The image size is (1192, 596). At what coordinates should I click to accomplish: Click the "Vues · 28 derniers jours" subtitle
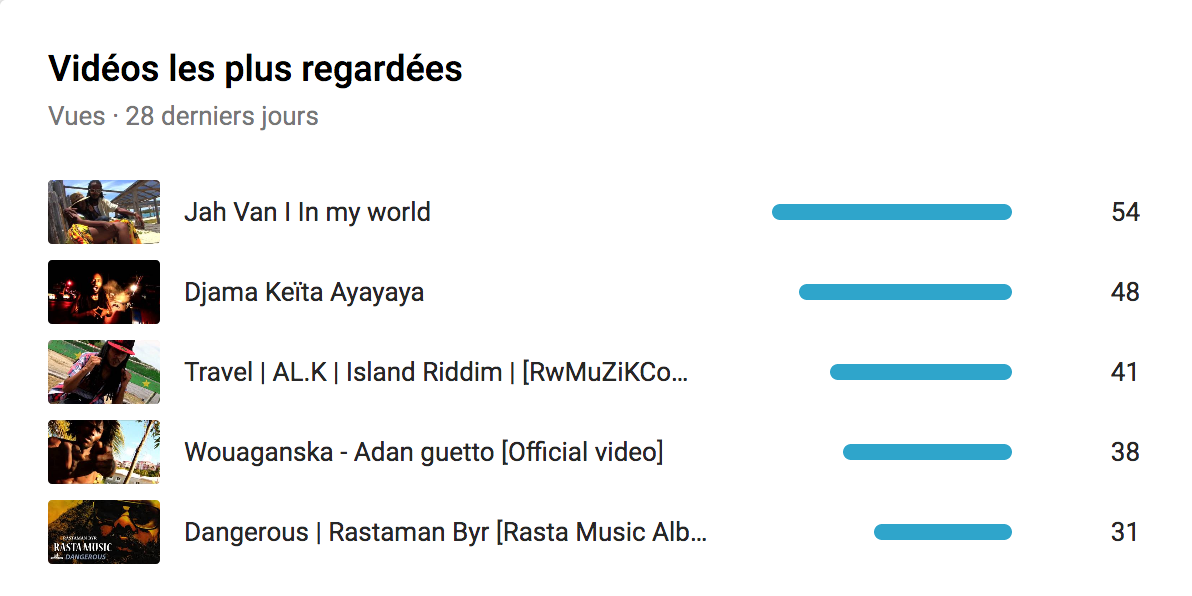[183, 116]
